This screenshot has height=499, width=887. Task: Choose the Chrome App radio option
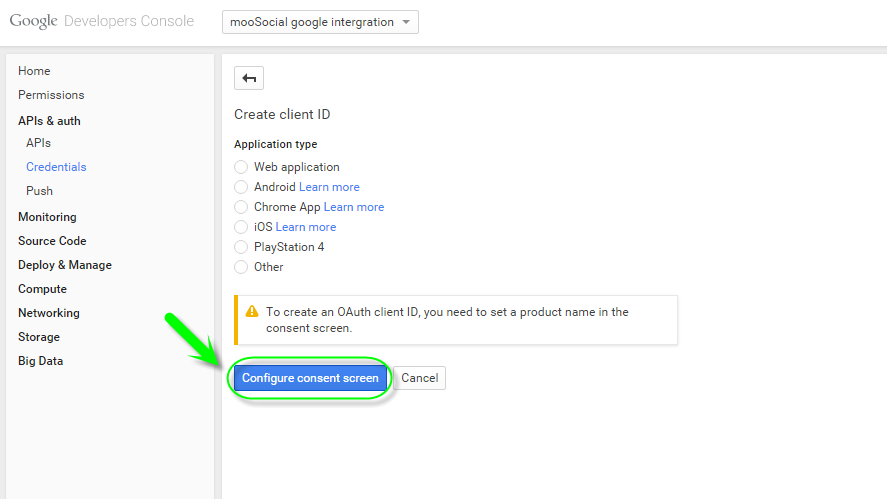click(241, 207)
